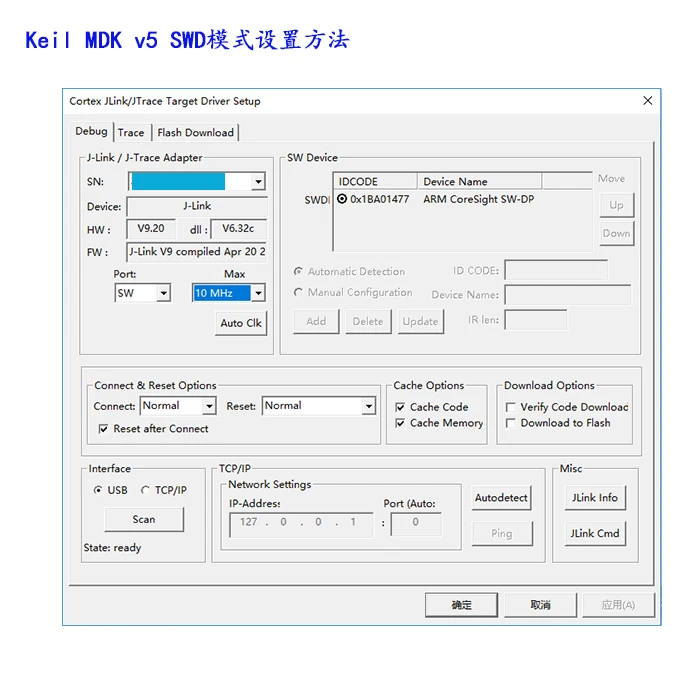Click the Scan button
The width and height of the screenshot is (700, 700).
point(144,519)
